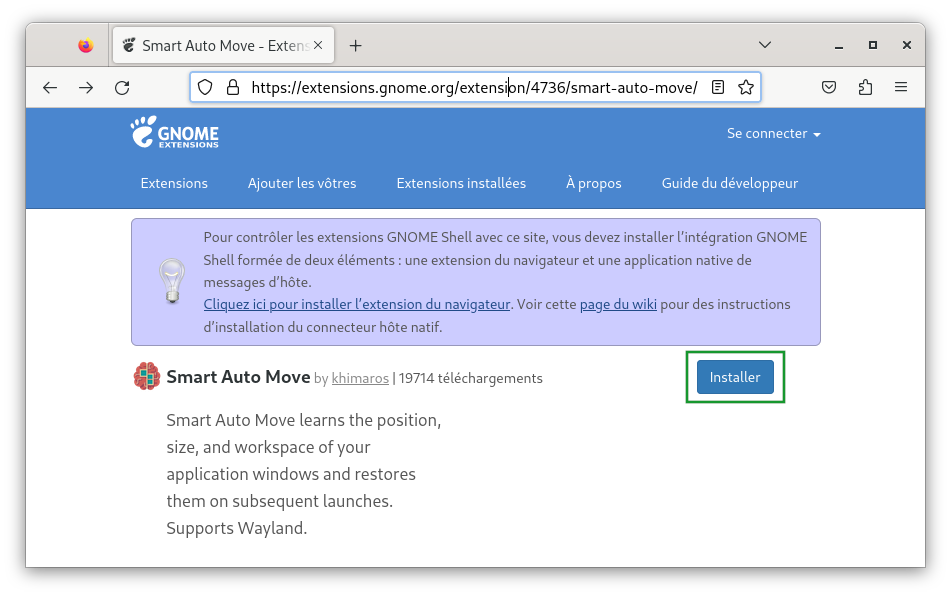Open author khimaros profile link
This screenshot has width=951, height=596.
tap(360, 378)
